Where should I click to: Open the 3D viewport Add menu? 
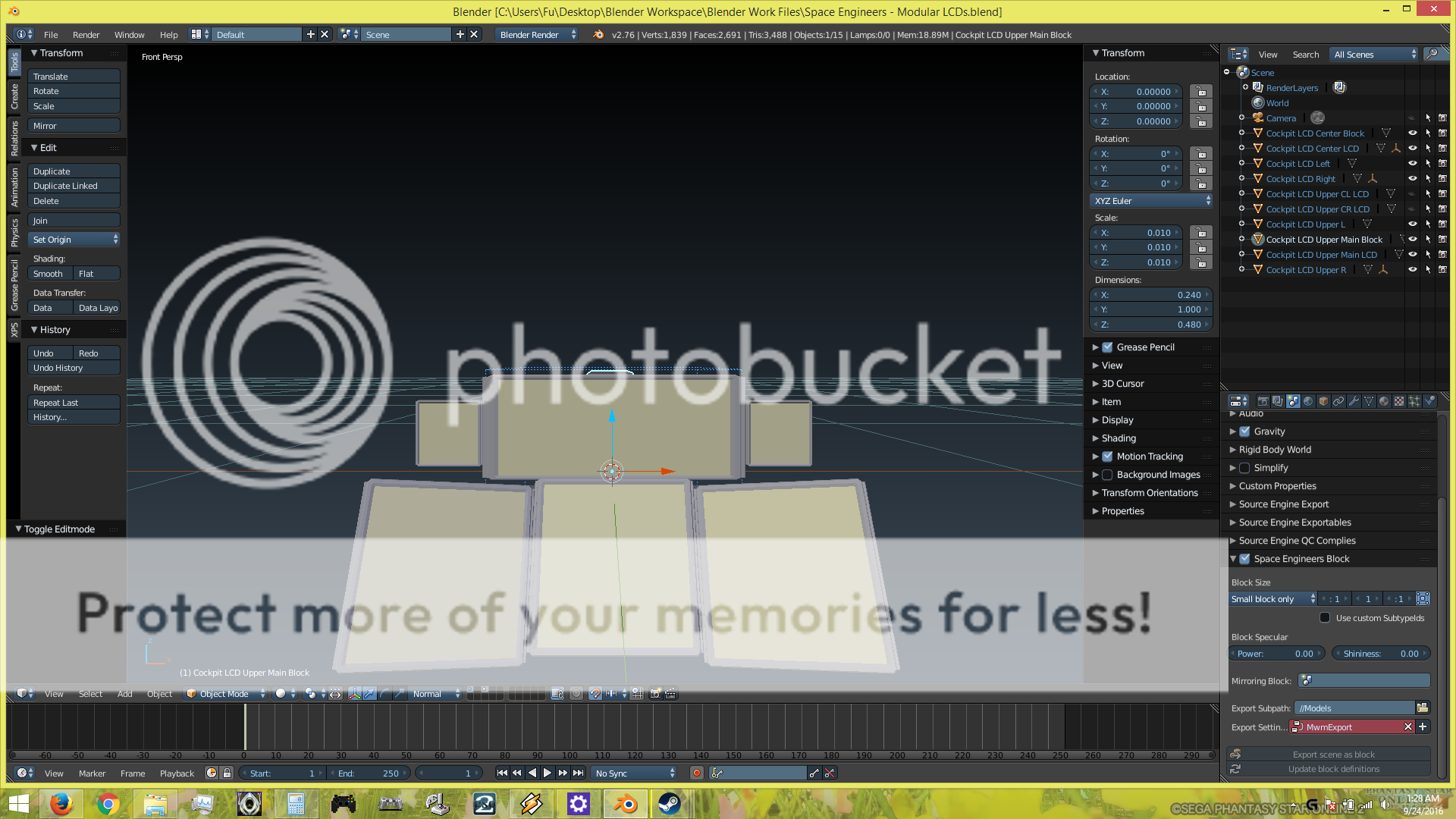click(x=124, y=694)
